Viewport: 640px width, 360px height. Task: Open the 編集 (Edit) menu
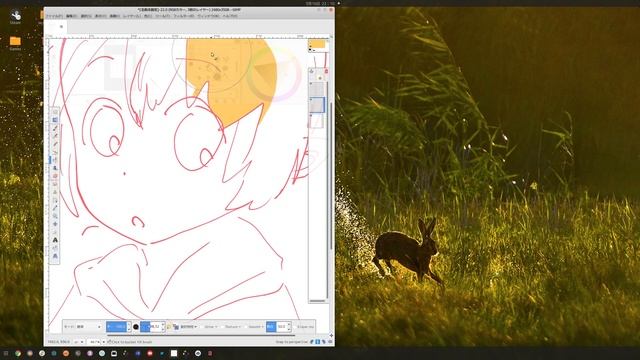coord(71,16)
